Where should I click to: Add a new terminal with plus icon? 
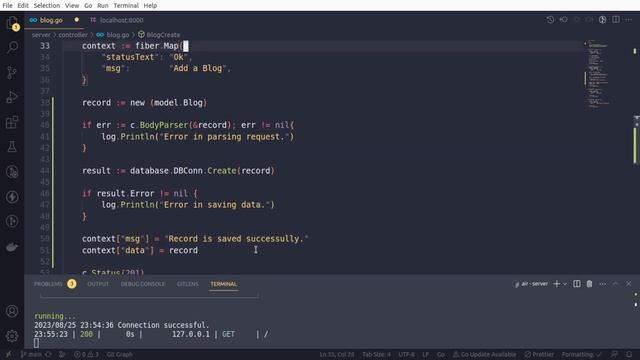click(556, 284)
